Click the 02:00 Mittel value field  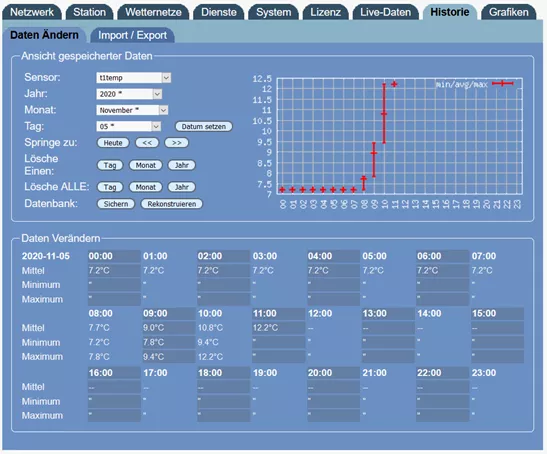(223, 270)
